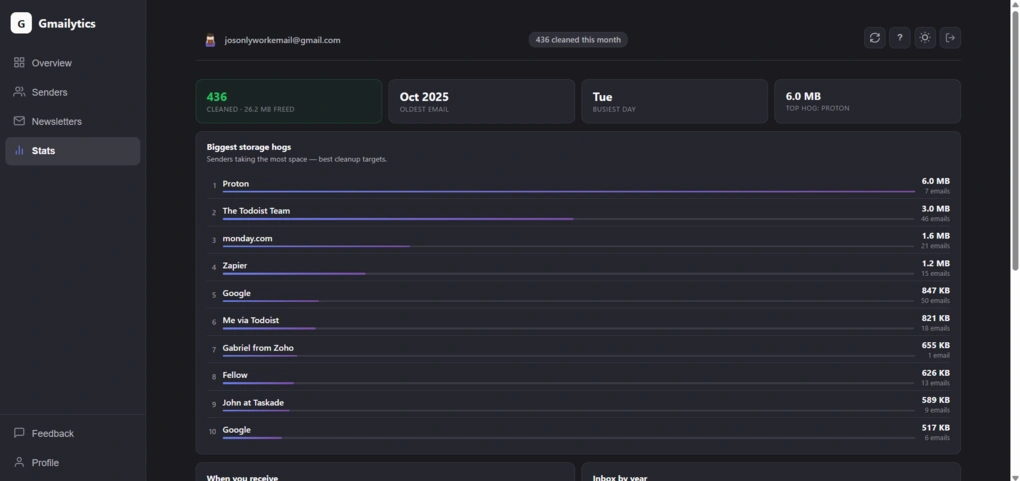Click the Senders people icon
1020x481 pixels.
[x=19, y=92]
